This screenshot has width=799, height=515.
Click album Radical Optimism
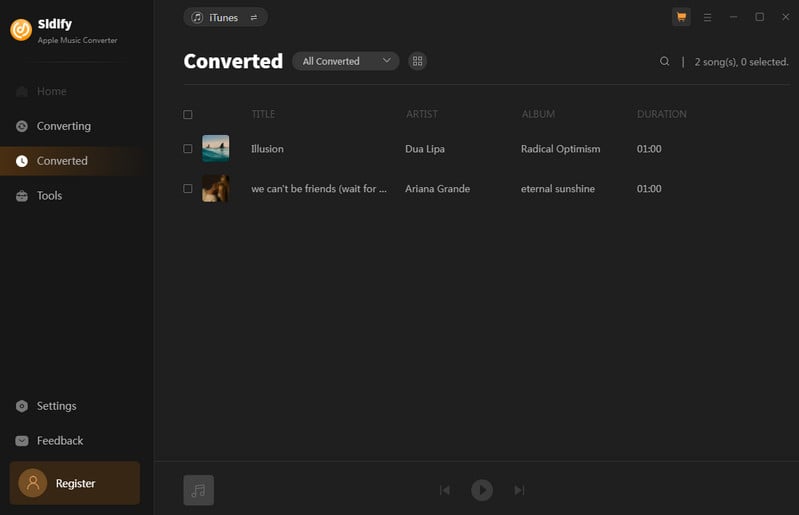click(560, 149)
